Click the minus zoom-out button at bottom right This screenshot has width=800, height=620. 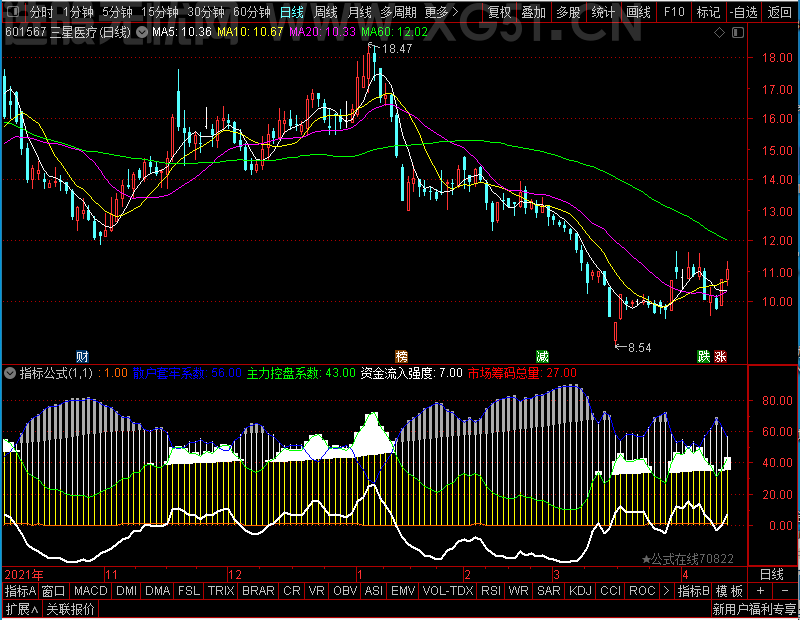coord(784,590)
